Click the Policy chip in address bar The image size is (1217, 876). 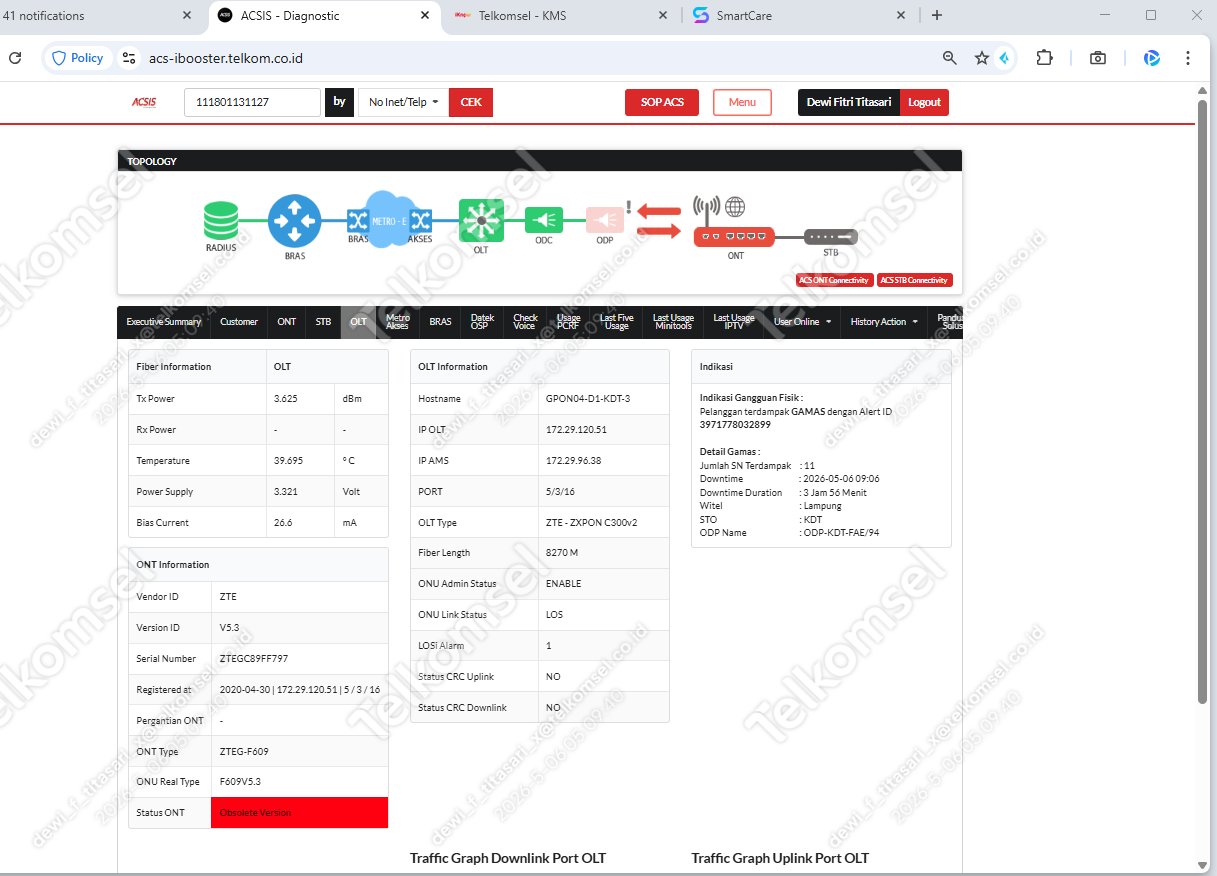click(x=78, y=58)
